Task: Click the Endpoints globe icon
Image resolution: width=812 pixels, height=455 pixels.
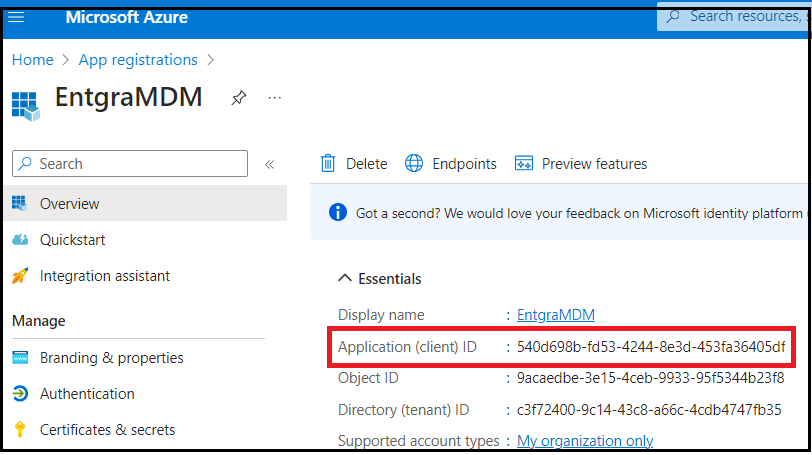Action: tap(414, 163)
